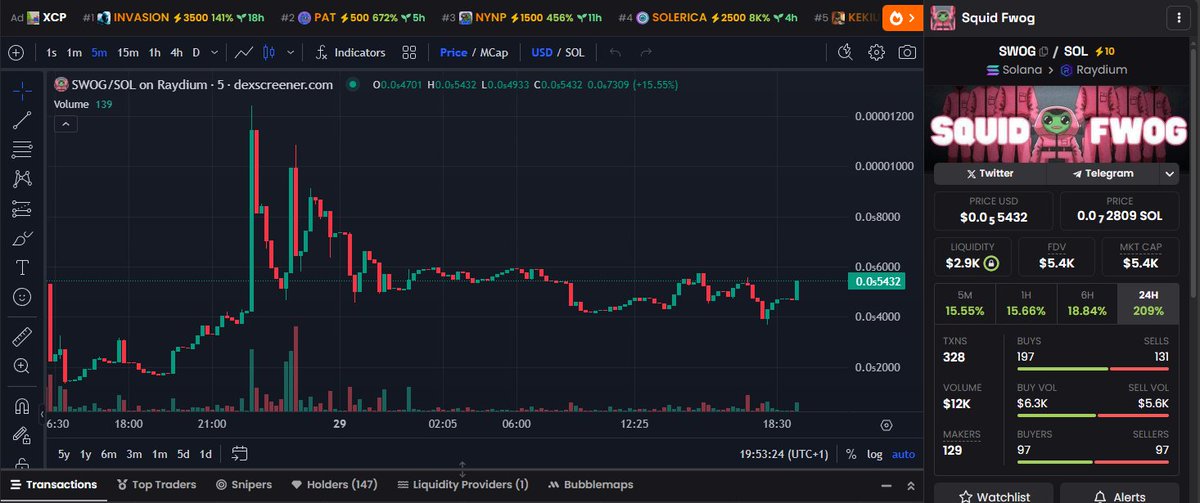Expand the chart style dropdown arrow

tap(290, 52)
